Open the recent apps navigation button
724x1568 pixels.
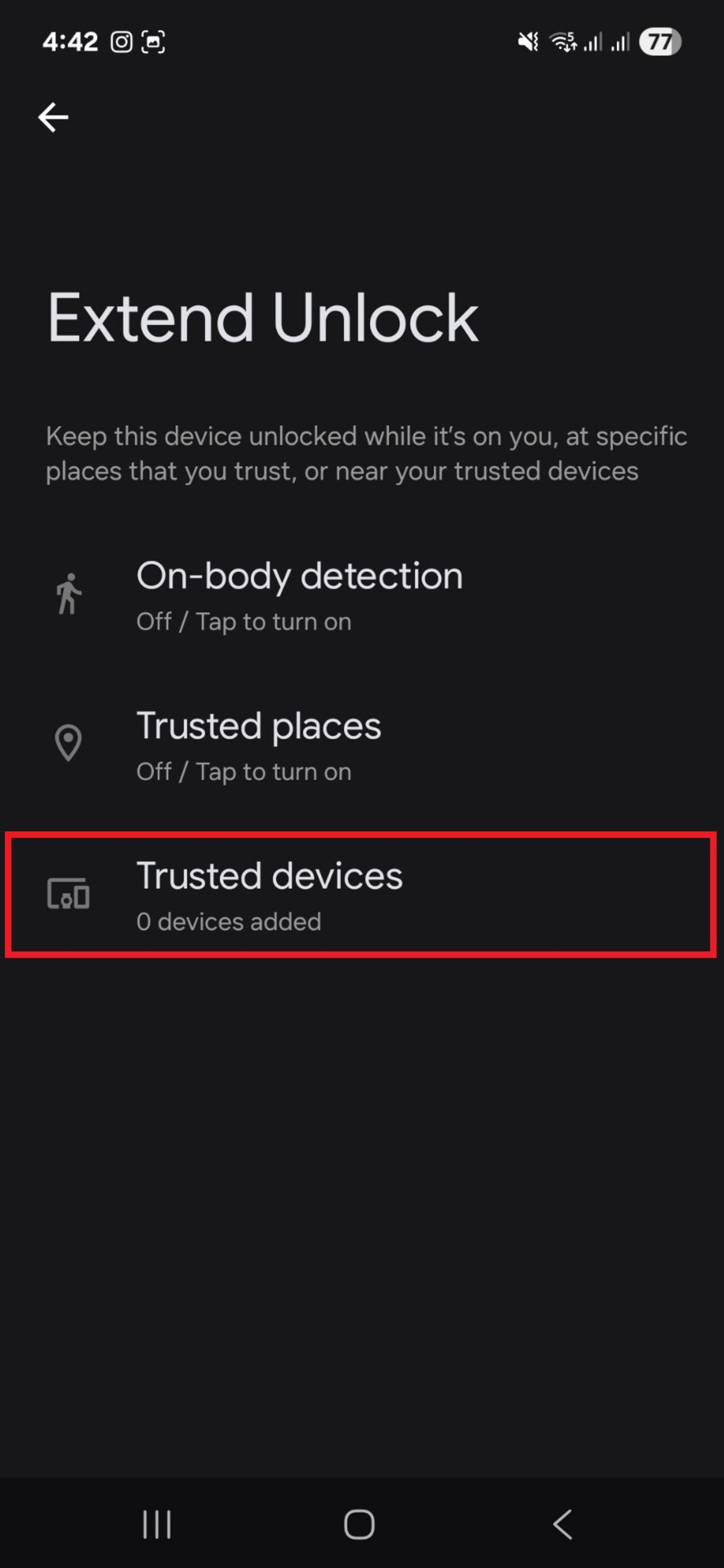156,1524
